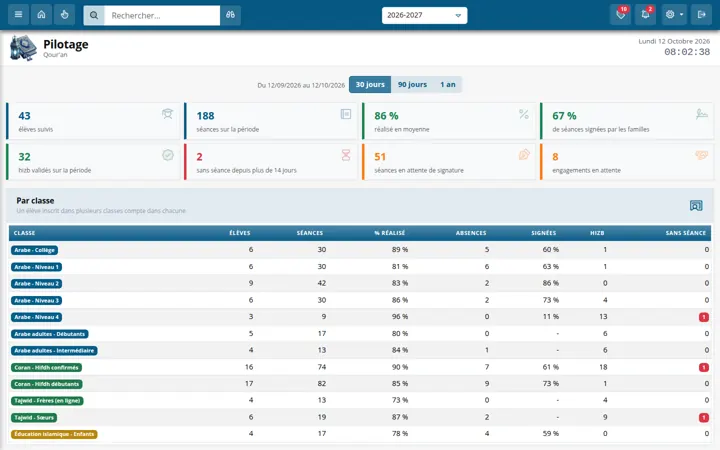Click the date range Du 12/09/2026 au 12/10/2026
720x450 pixels.
click(301, 85)
